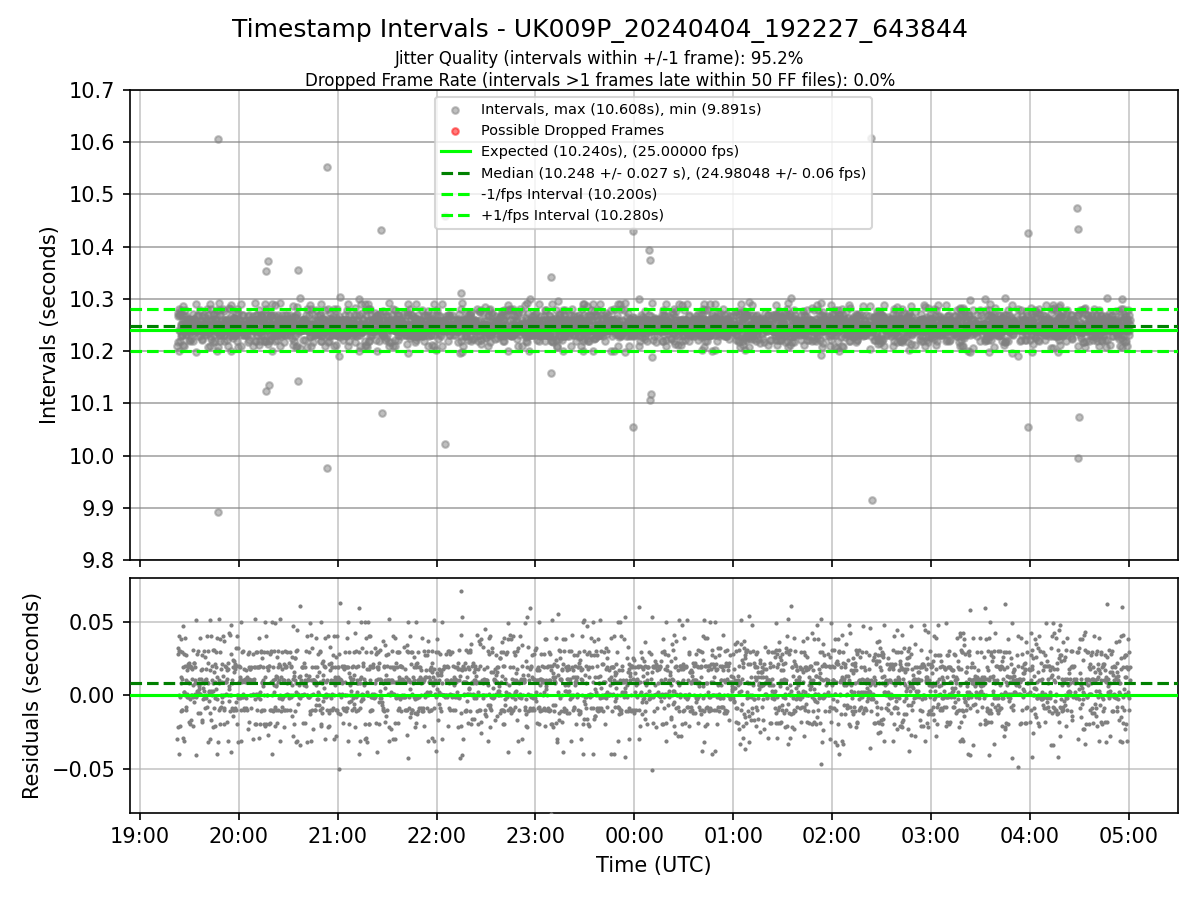This screenshot has height=900, width=1200.
Task: Click legend entry "-1/fps Interval (10.200s)"
Action: 569,194
